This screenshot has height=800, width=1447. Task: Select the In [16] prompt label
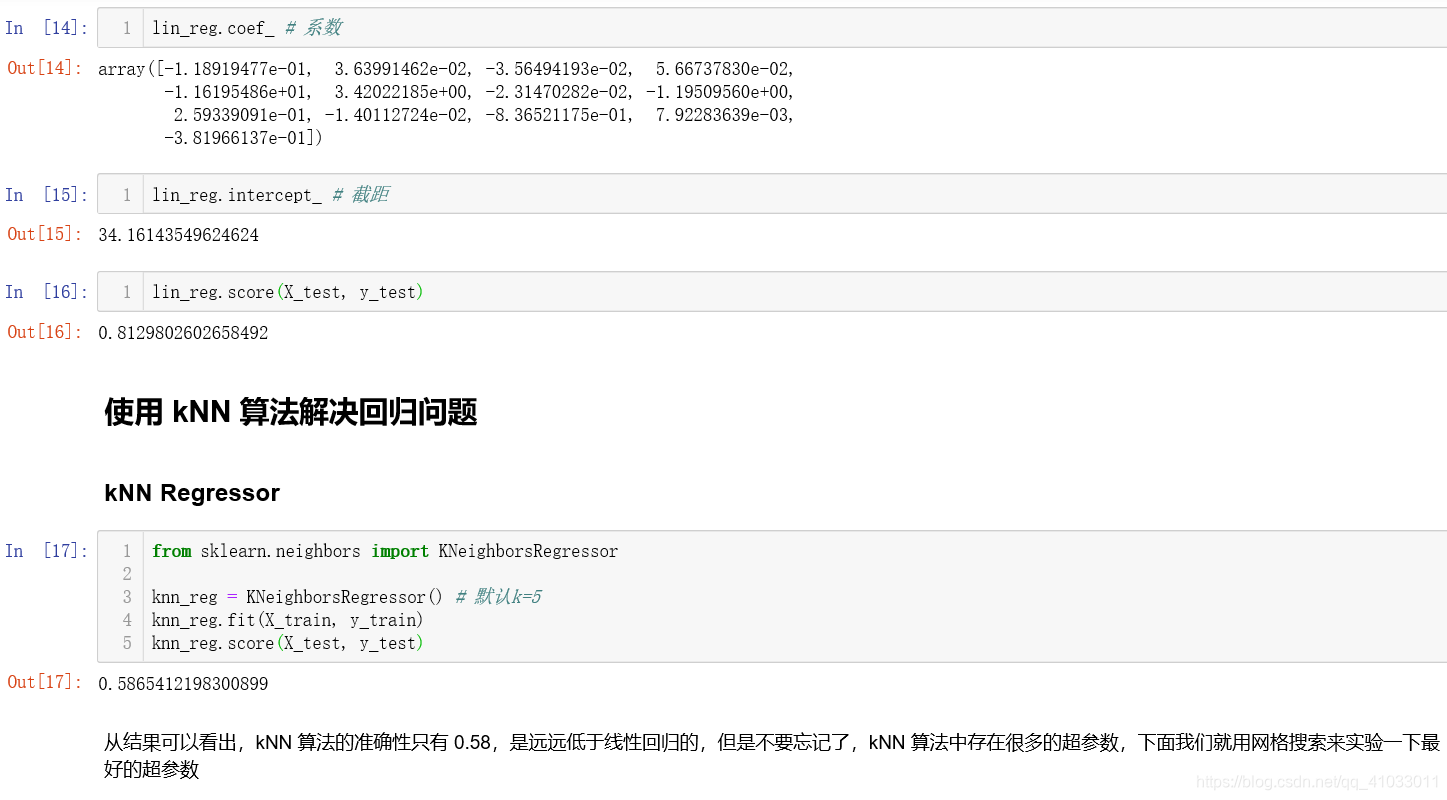(x=46, y=292)
